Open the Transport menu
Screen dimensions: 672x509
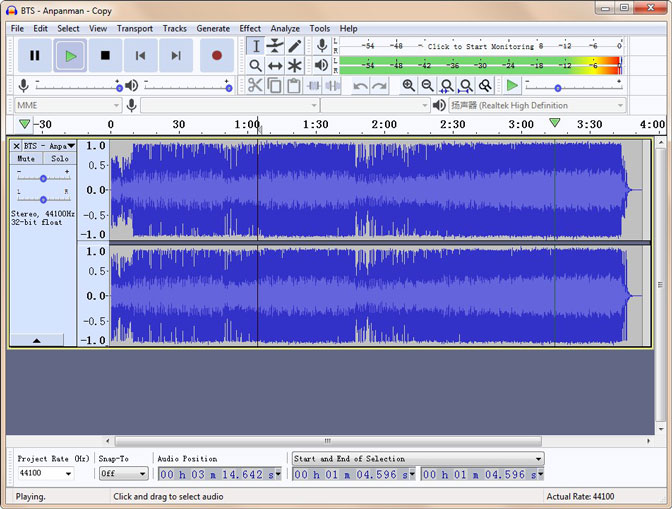click(x=135, y=29)
